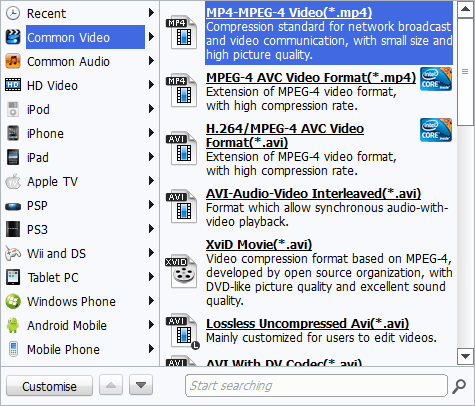Click the Tablet PC icon
Viewport: 475px width, 406px height.
13,277
